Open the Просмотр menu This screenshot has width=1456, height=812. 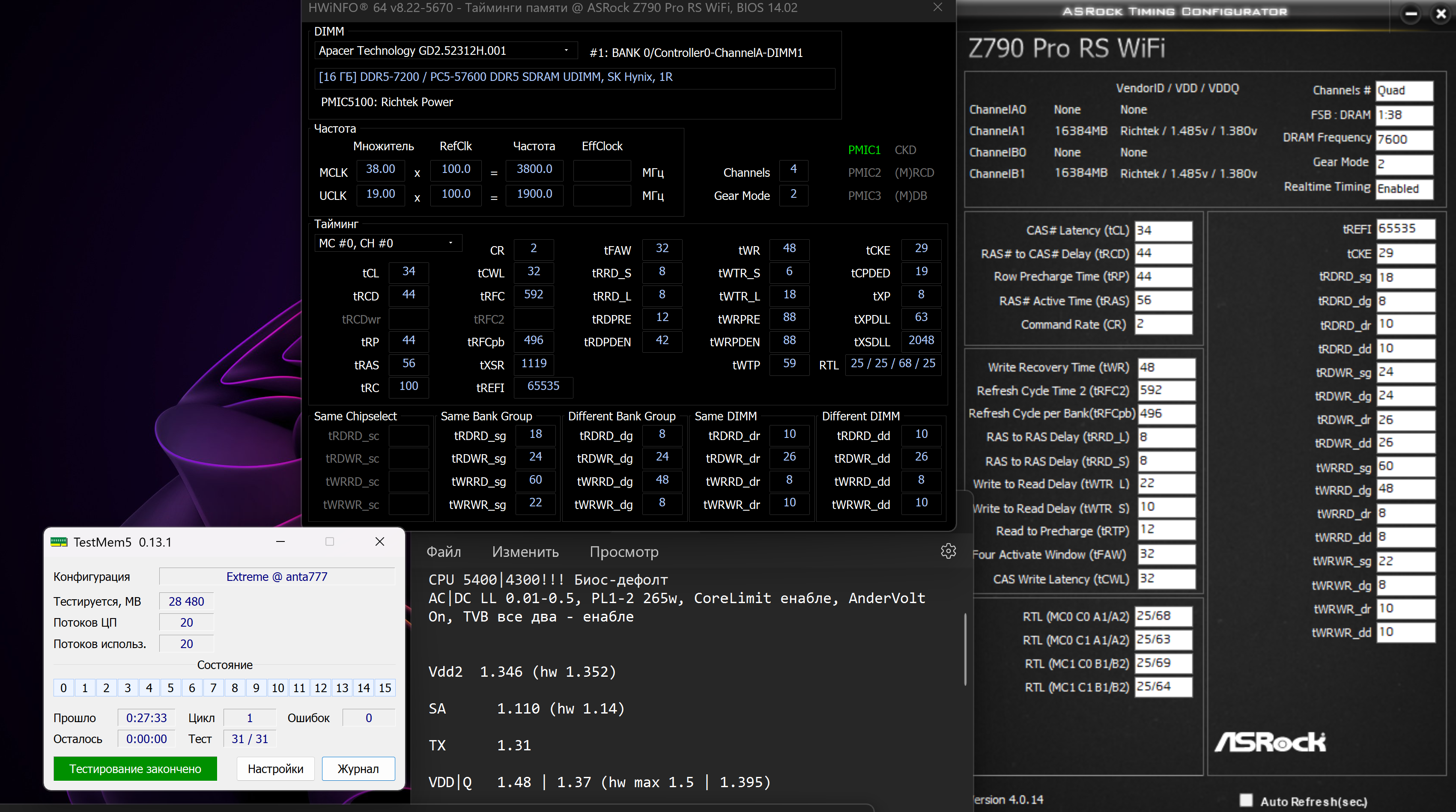tap(624, 551)
